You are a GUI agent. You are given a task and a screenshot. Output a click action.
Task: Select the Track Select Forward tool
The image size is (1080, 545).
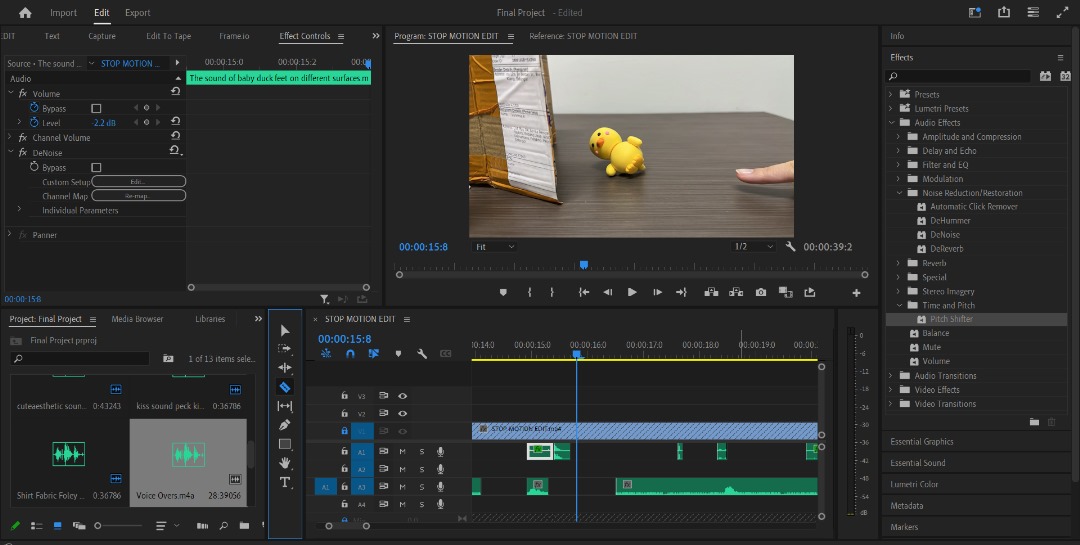(x=284, y=349)
